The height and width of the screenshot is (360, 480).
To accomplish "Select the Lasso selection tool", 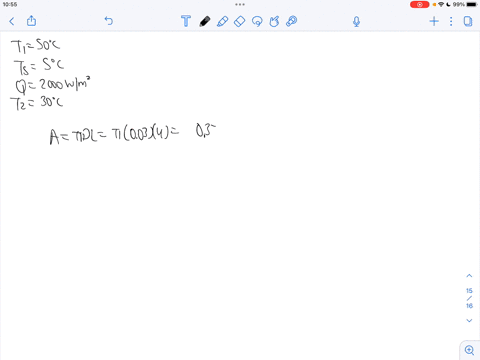I will 257,21.
